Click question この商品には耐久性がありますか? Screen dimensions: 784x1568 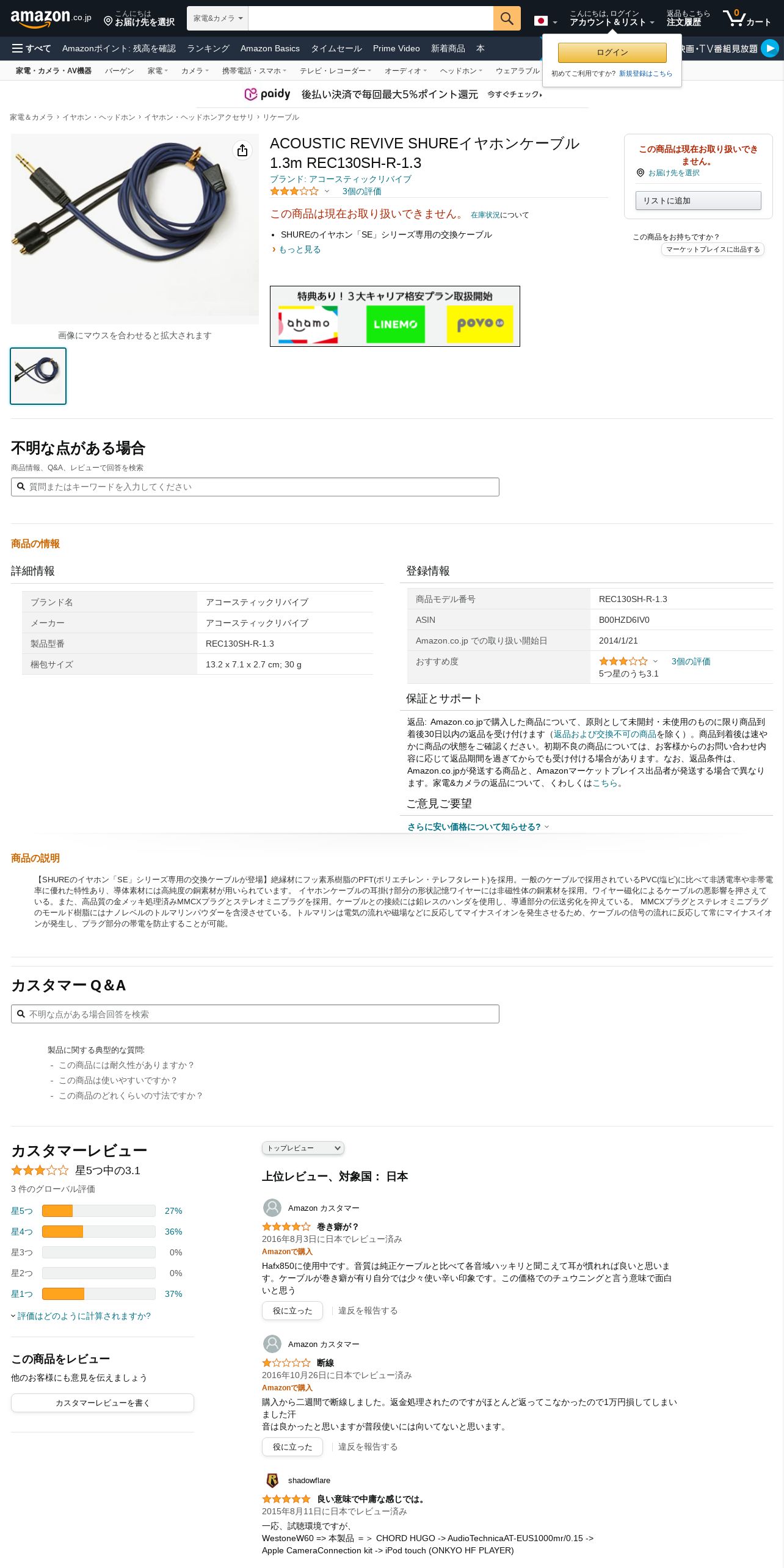click(126, 1065)
